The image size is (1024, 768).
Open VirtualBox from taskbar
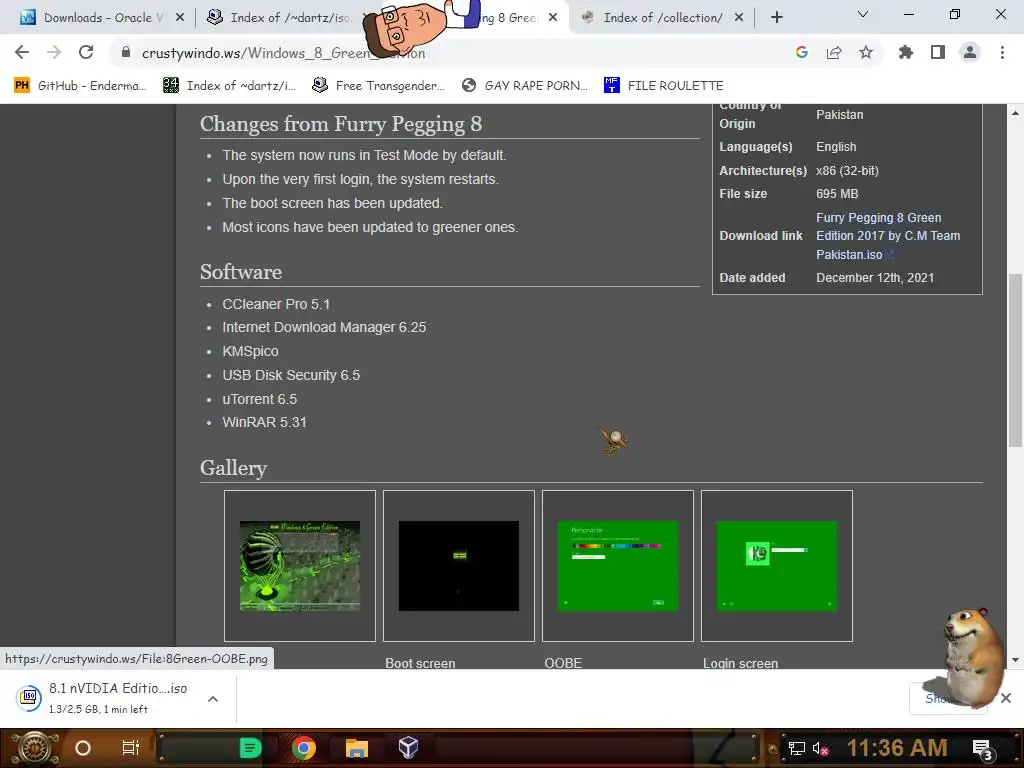(x=408, y=748)
